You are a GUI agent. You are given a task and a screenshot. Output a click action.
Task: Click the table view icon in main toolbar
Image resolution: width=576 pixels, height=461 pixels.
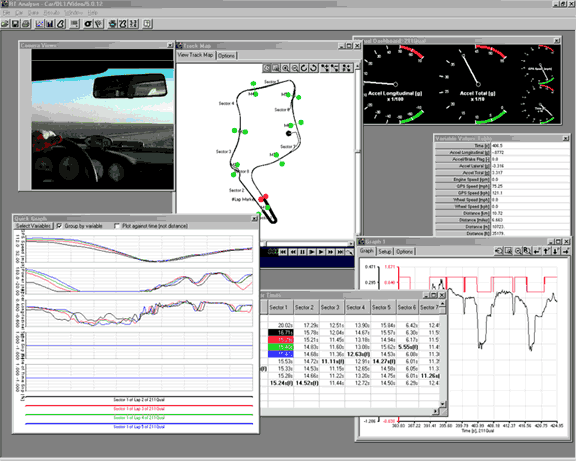click(75, 24)
